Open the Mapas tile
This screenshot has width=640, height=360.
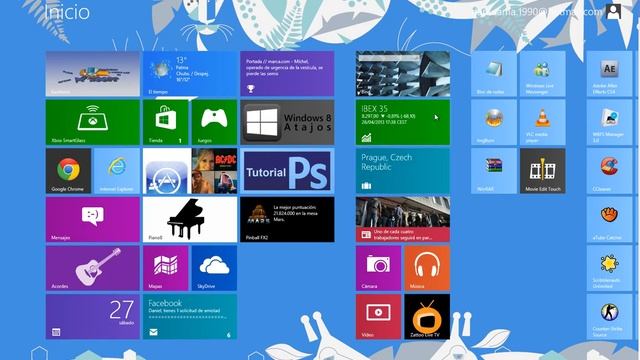pyautogui.click(x=165, y=268)
